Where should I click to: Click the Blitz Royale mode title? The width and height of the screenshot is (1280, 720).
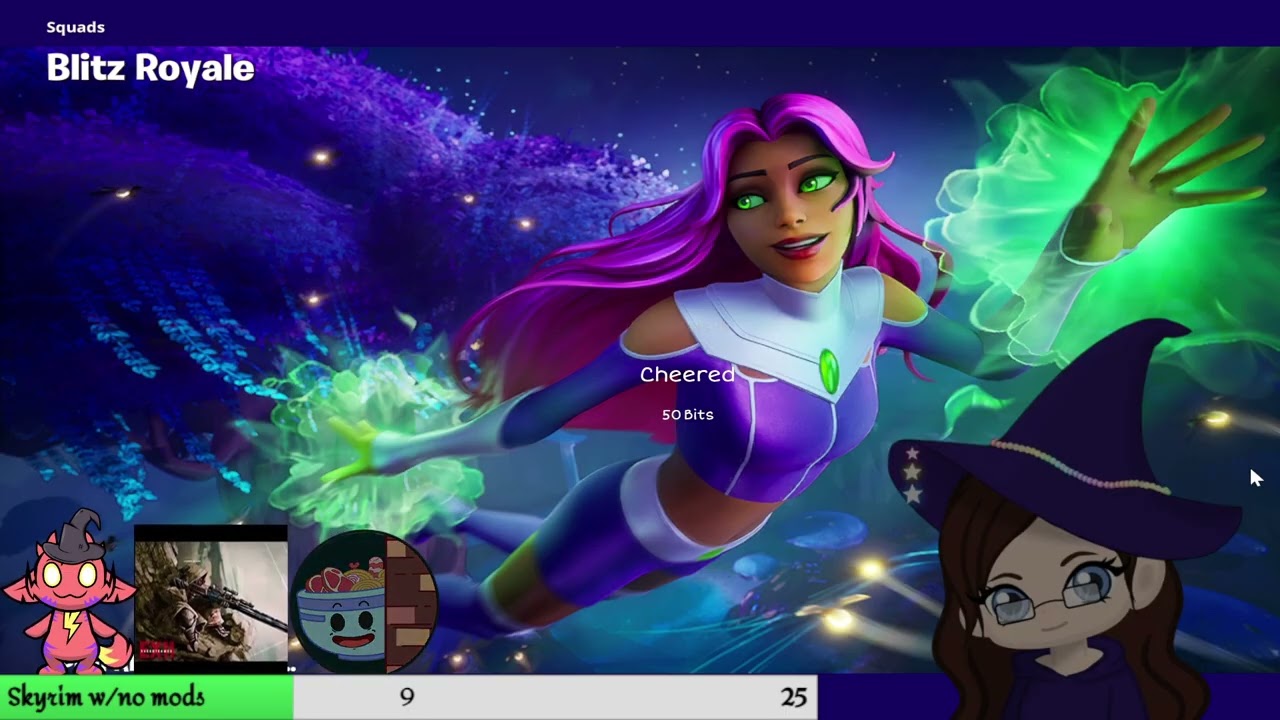click(150, 68)
